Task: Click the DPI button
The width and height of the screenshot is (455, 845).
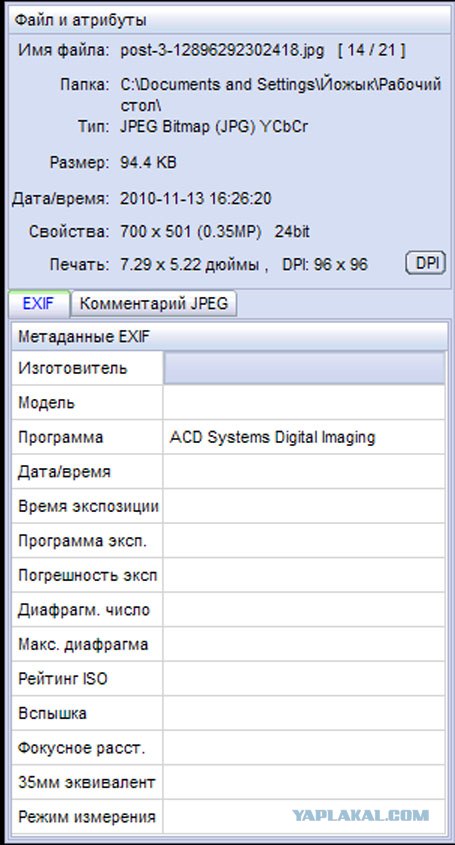Action: click(x=425, y=263)
